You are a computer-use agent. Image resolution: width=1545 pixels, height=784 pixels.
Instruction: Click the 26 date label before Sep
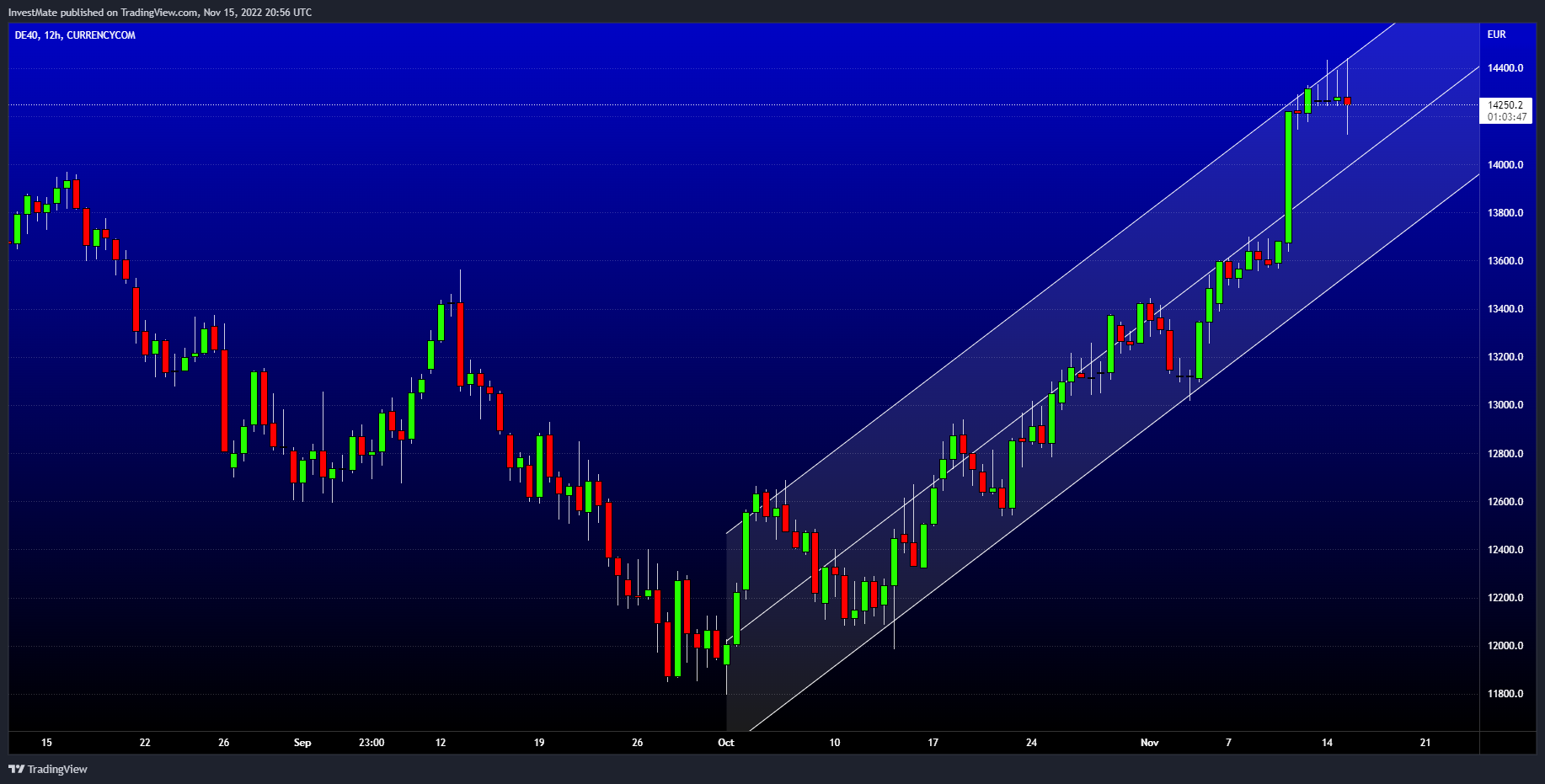(x=223, y=743)
